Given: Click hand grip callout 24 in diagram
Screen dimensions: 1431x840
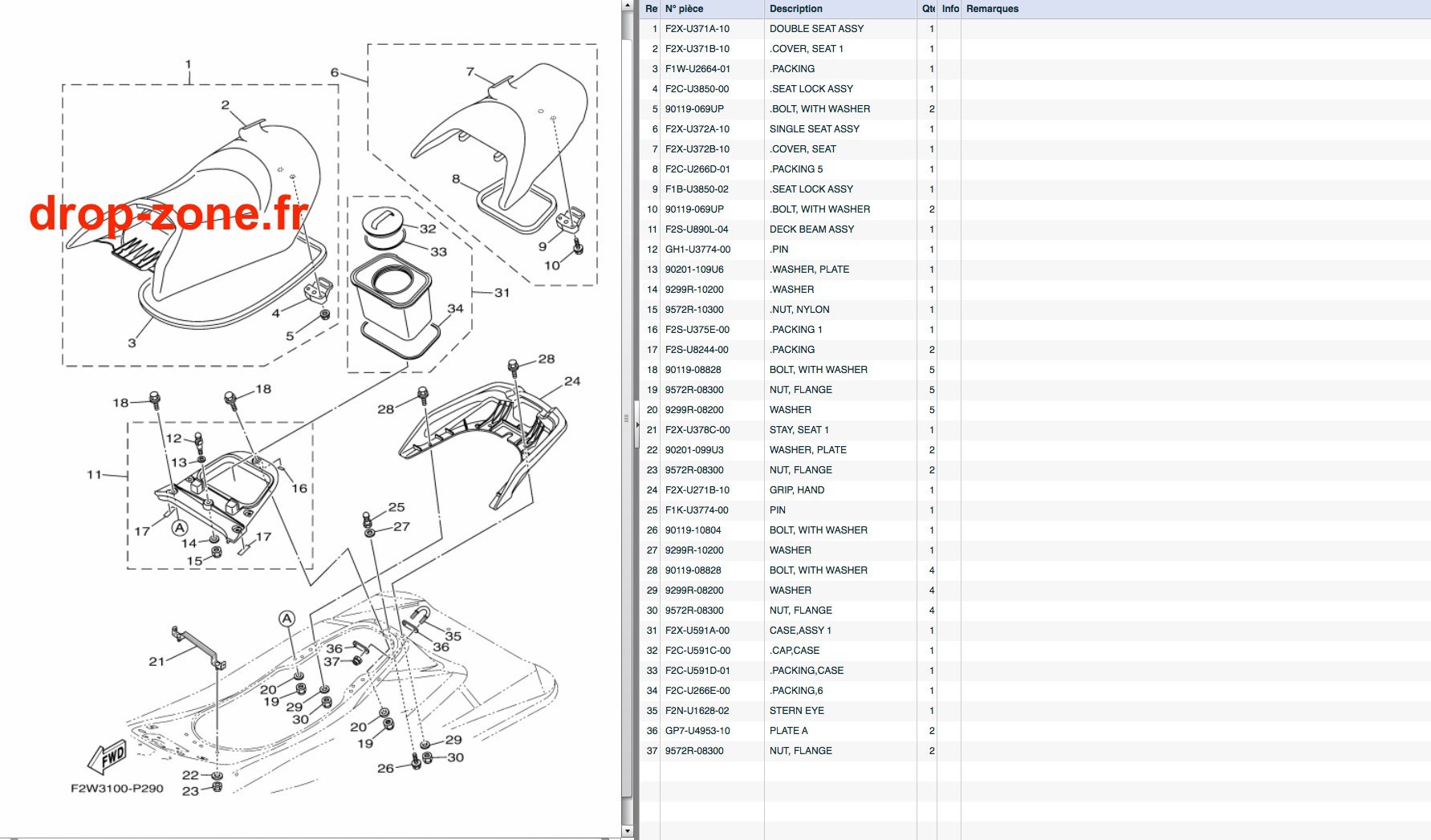Looking at the screenshot, I should [x=572, y=381].
